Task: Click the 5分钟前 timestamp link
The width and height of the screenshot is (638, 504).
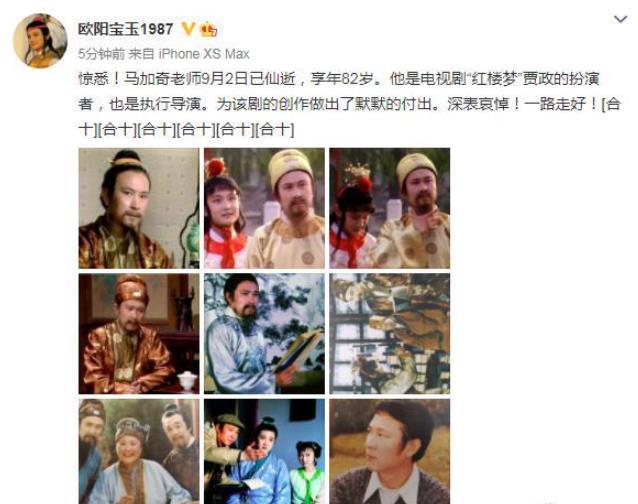Action: pos(101,54)
